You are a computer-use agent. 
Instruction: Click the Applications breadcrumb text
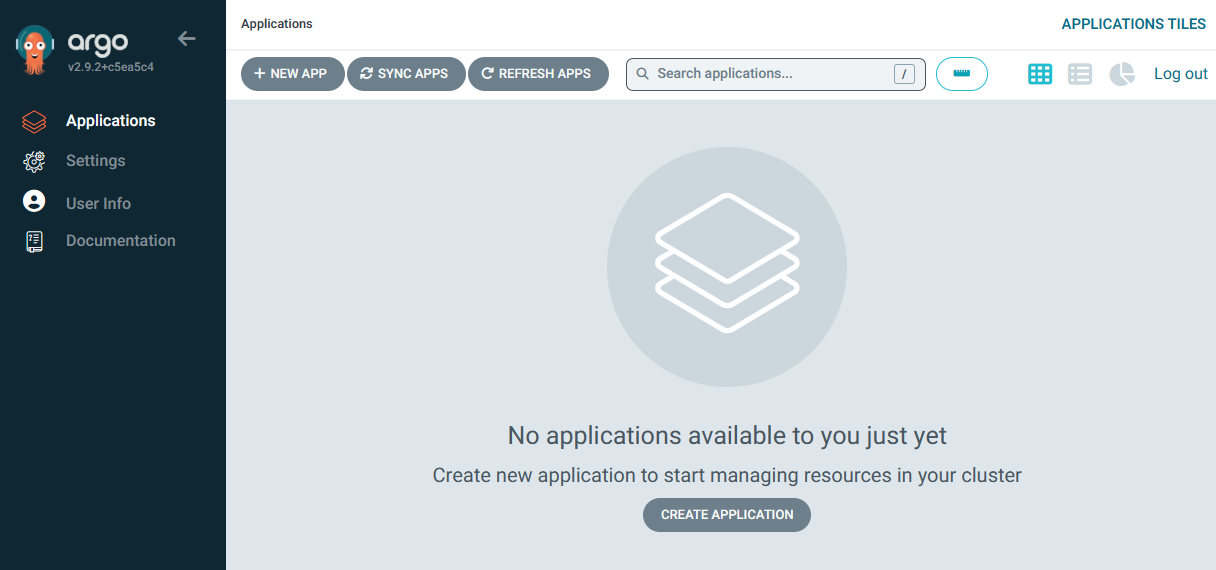click(x=277, y=24)
